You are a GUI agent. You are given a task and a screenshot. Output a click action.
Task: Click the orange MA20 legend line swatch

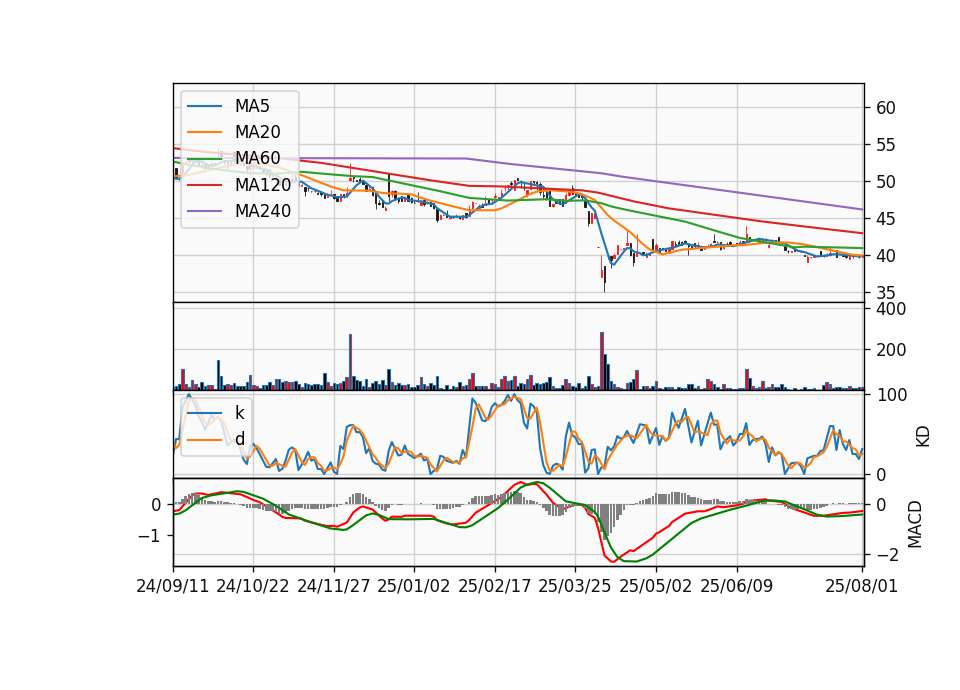[x=204, y=132]
